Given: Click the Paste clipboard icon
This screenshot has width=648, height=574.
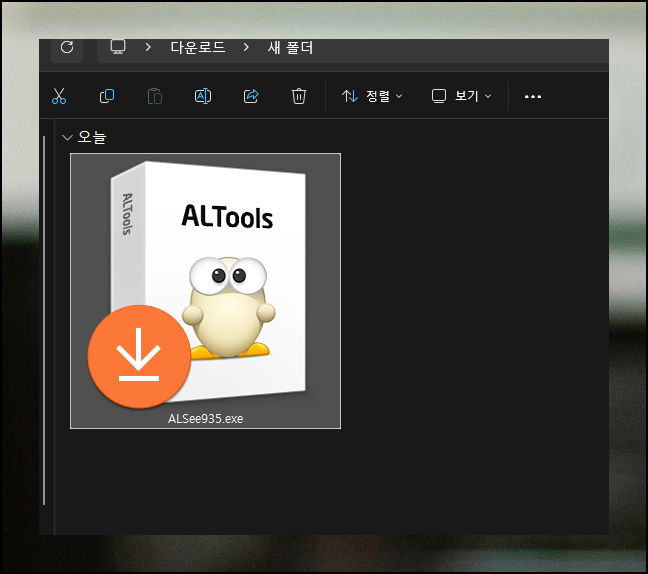Looking at the screenshot, I should click(x=155, y=96).
